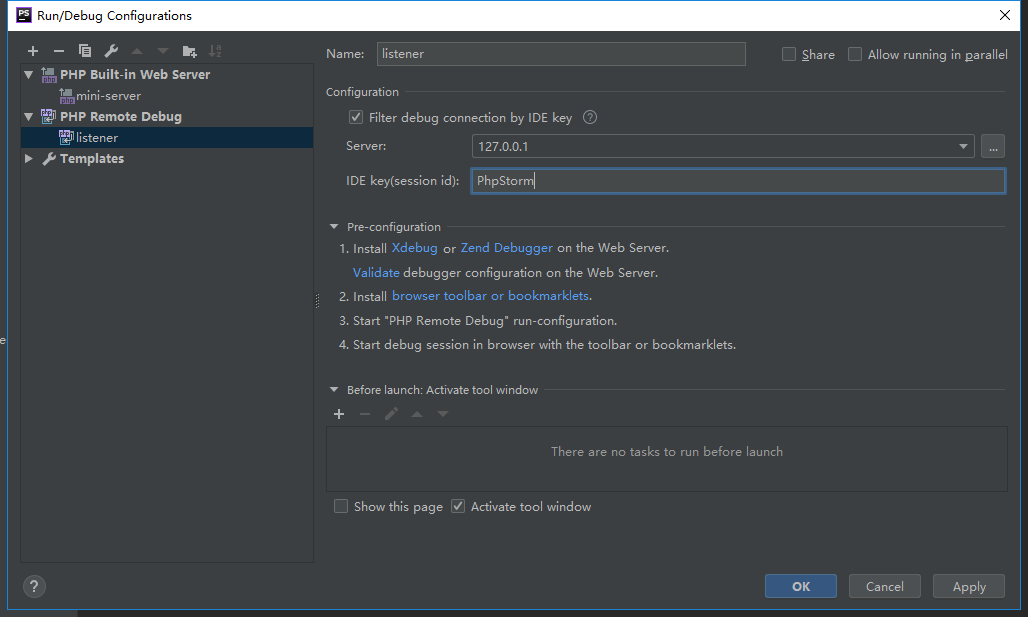
Task: Toggle Filter debug connection by IDE key
Action: (x=356, y=117)
